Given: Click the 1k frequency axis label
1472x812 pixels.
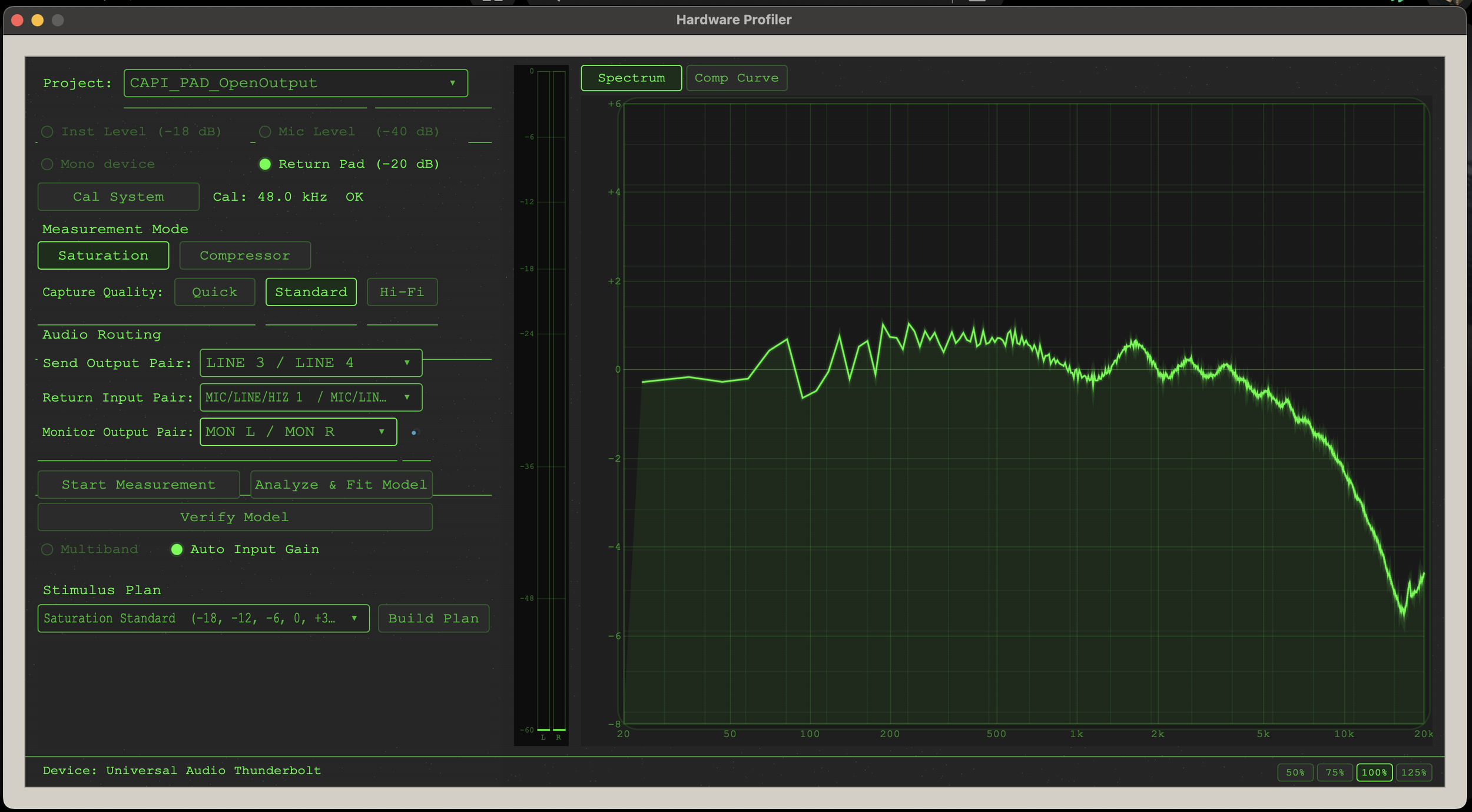Looking at the screenshot, I should click(x=1076, y=734).
